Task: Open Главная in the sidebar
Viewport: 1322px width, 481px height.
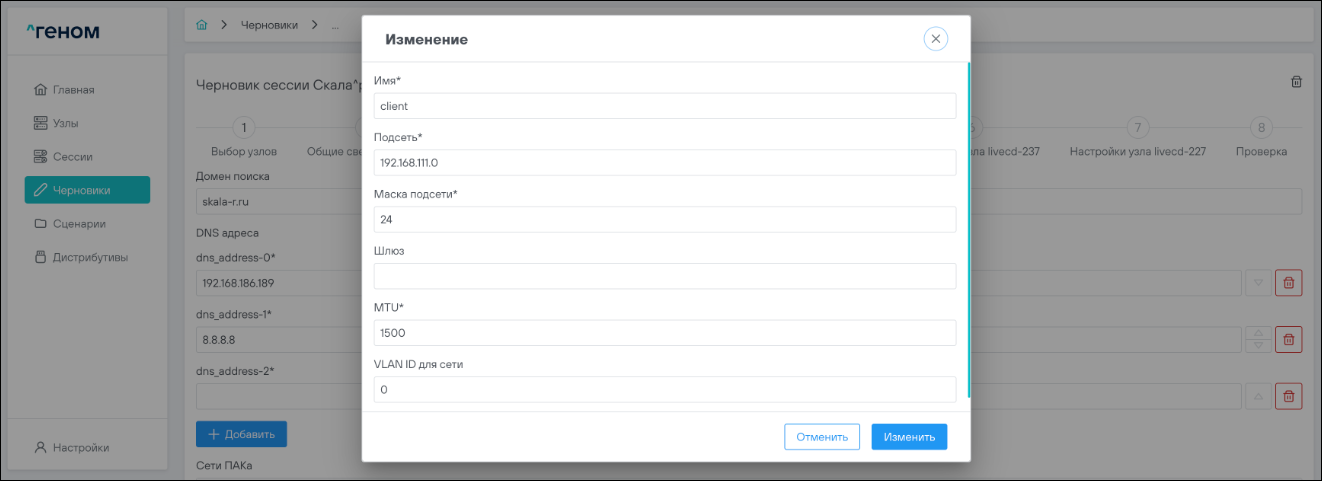Action: (x=74, y=90)
